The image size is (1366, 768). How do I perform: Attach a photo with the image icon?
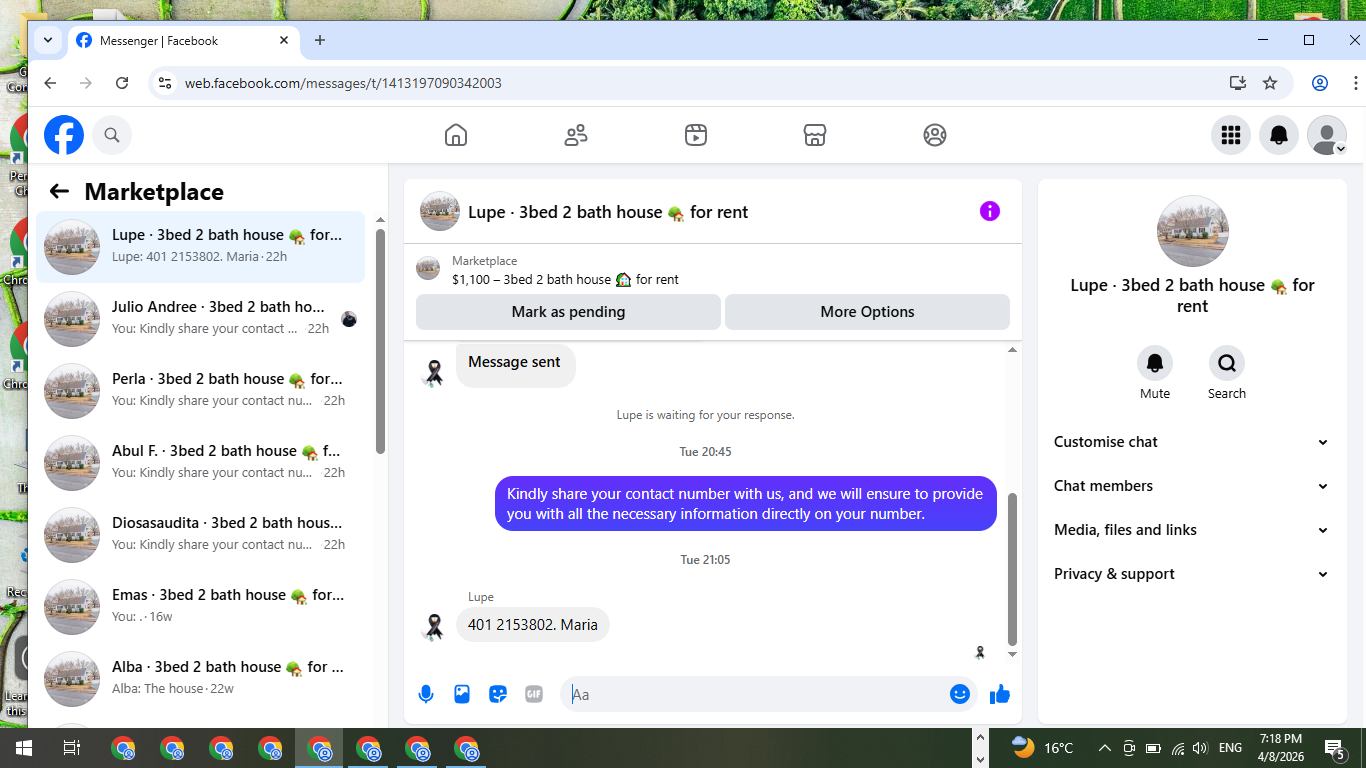click(x=462, y=694)
